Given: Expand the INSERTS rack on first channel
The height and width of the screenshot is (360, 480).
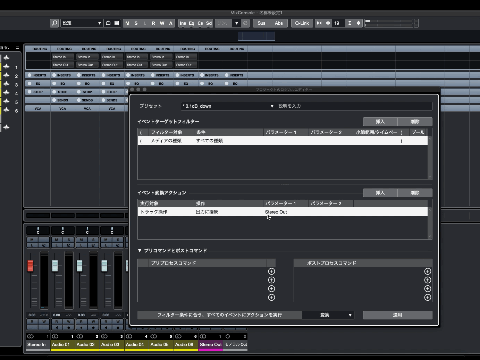Looking at the screenshot, I should click(37, 75).
